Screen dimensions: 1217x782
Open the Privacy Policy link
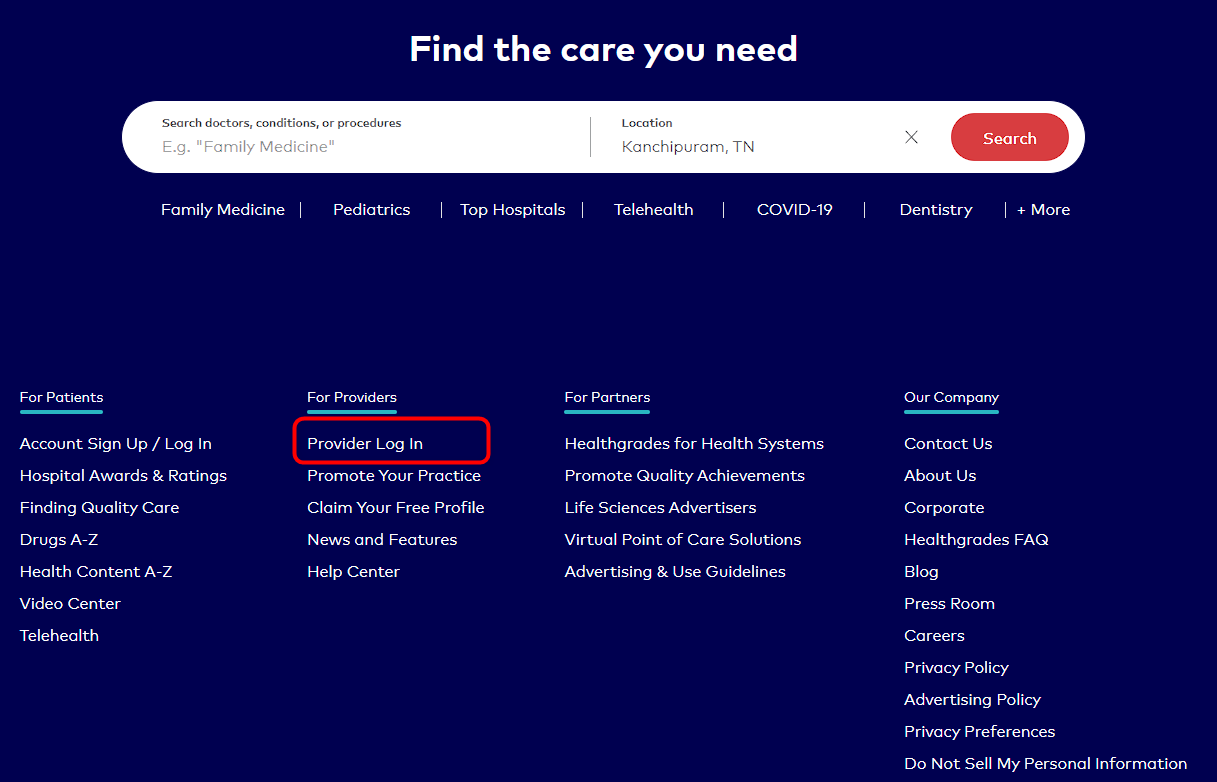point(956,668)
